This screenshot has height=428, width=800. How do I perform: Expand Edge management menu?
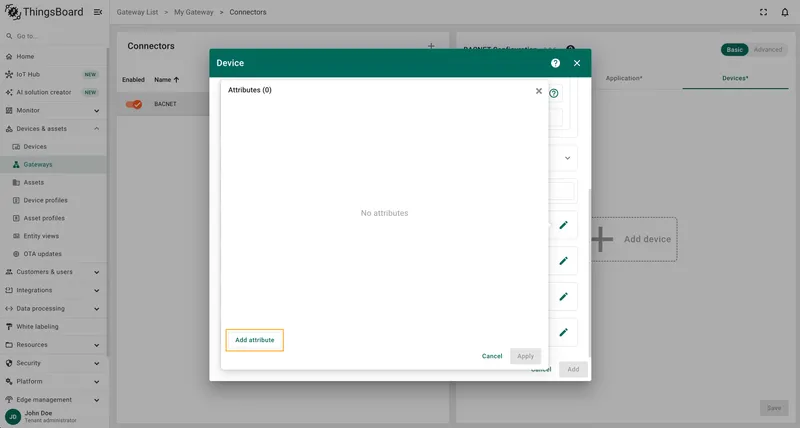(x=54, y=400)
